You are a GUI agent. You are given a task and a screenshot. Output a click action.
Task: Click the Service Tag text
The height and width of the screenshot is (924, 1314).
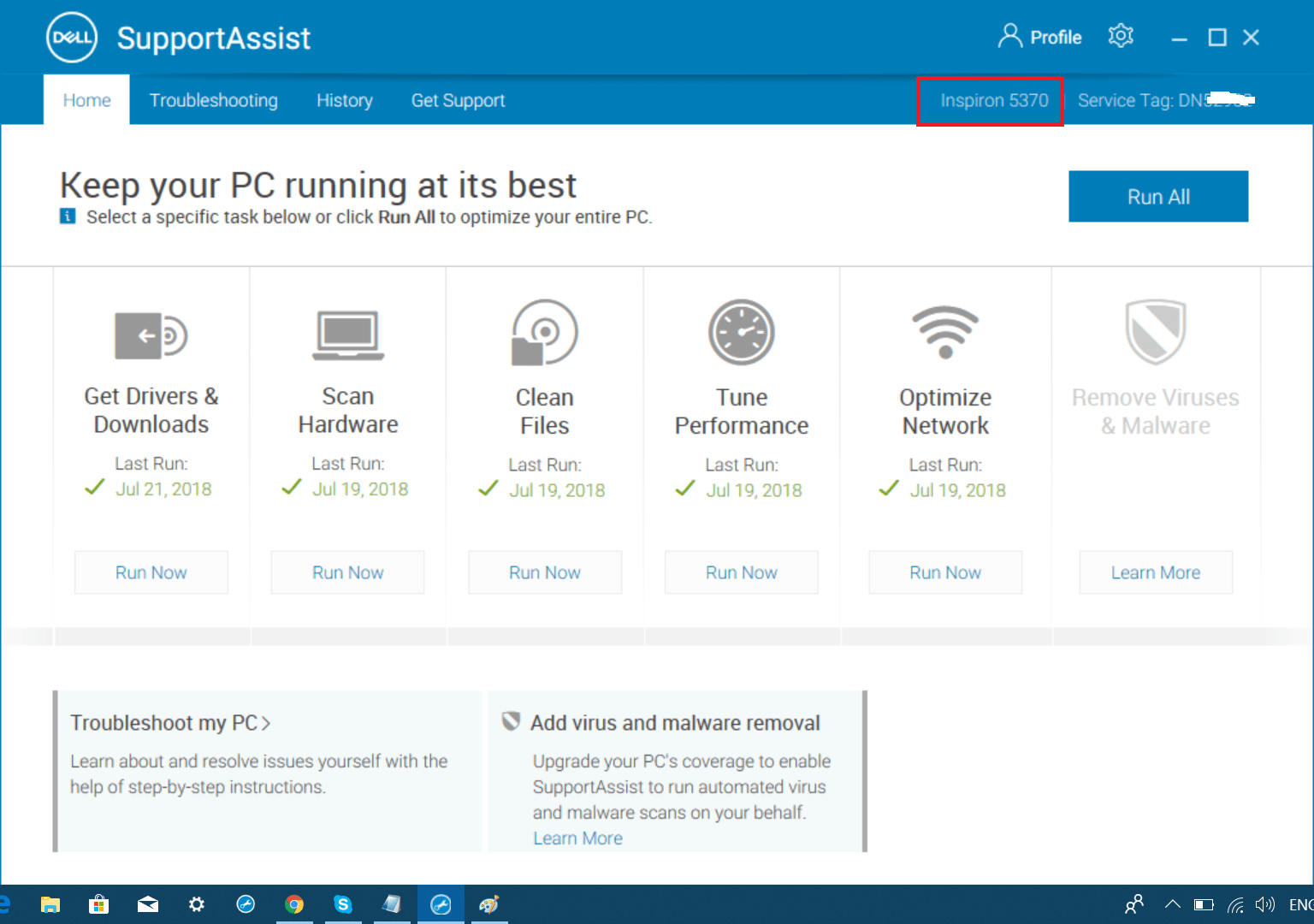[1165, 100]
